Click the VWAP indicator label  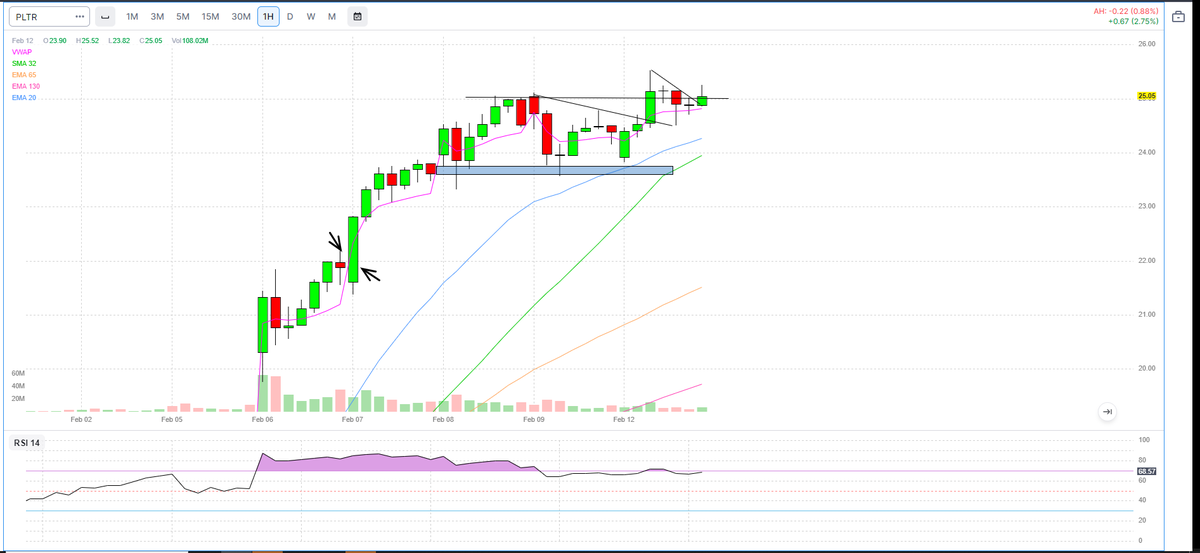[22, 51]
